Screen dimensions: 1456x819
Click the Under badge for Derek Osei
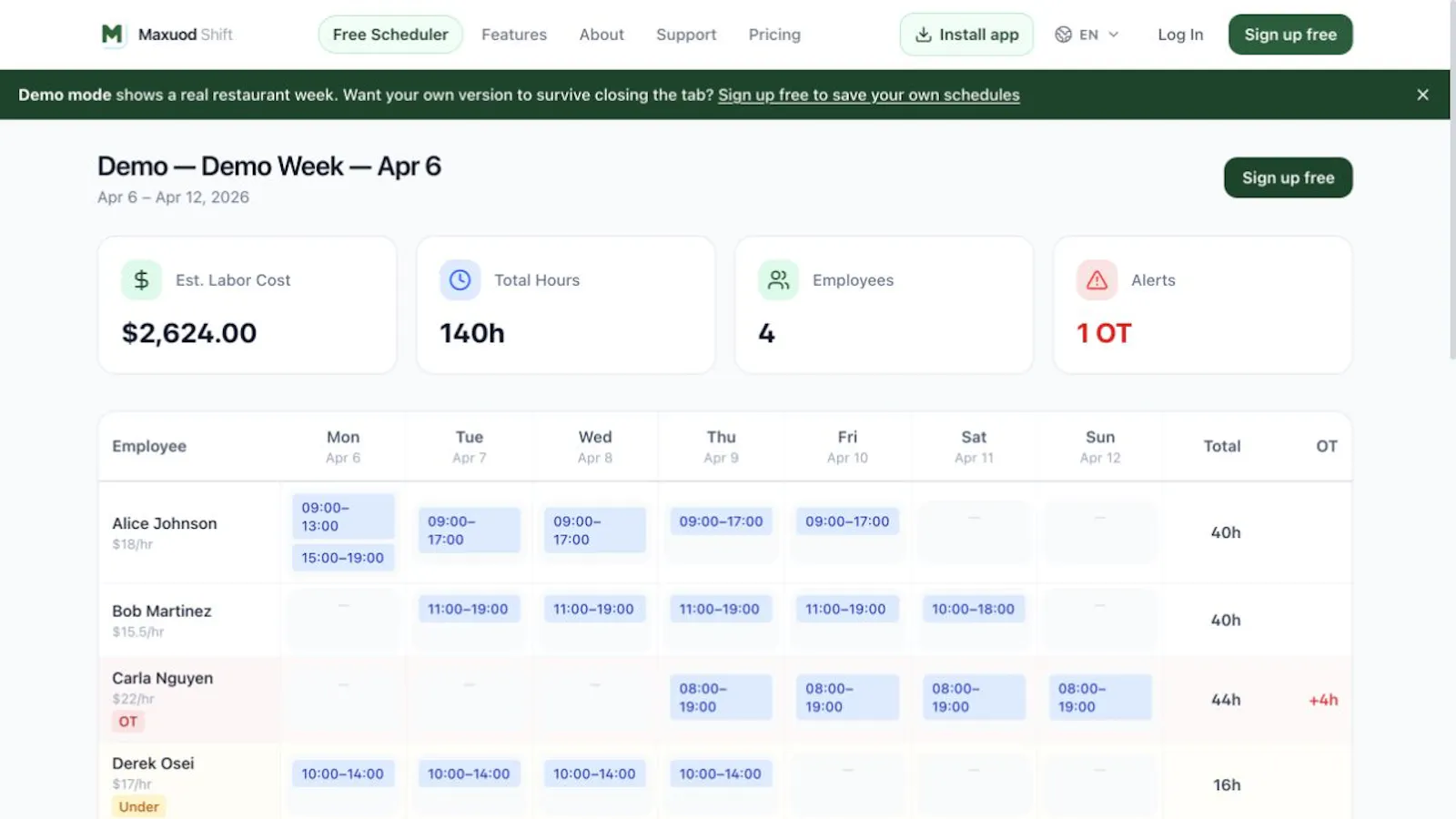click(x=138, y=806)
